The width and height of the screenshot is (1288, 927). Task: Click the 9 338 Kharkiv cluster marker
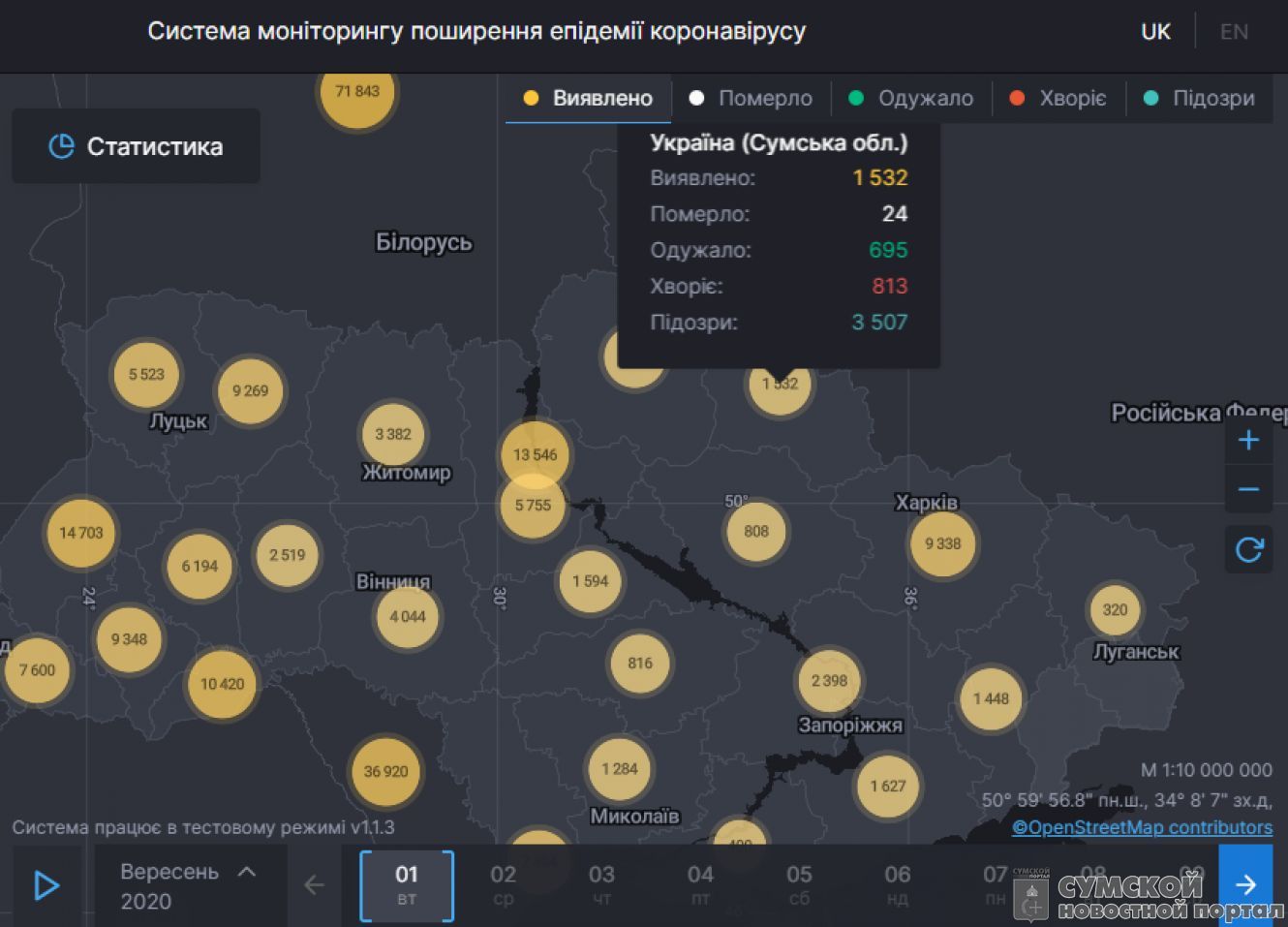(942, 544)
